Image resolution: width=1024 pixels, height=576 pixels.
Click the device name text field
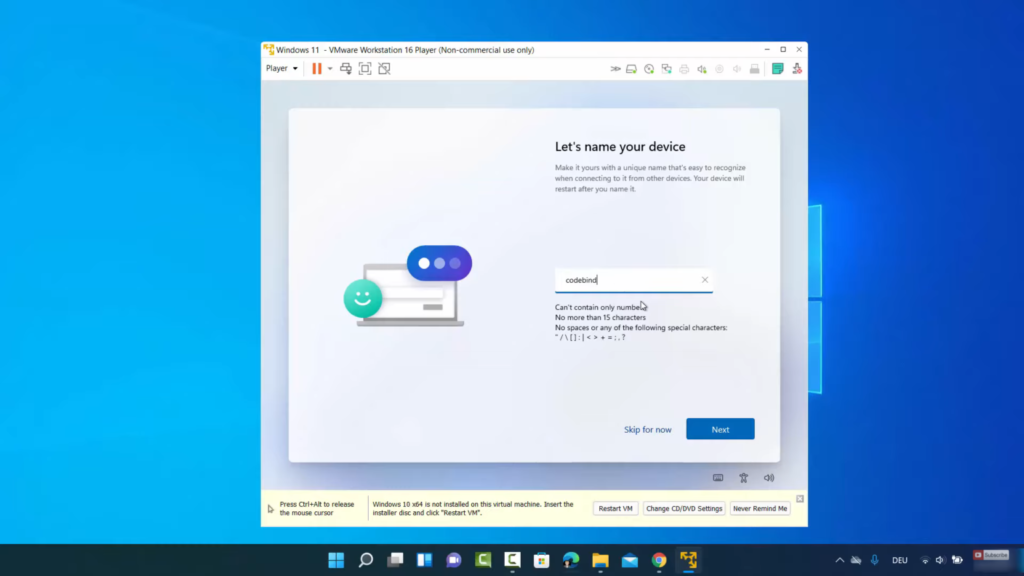tap(627, 280)
